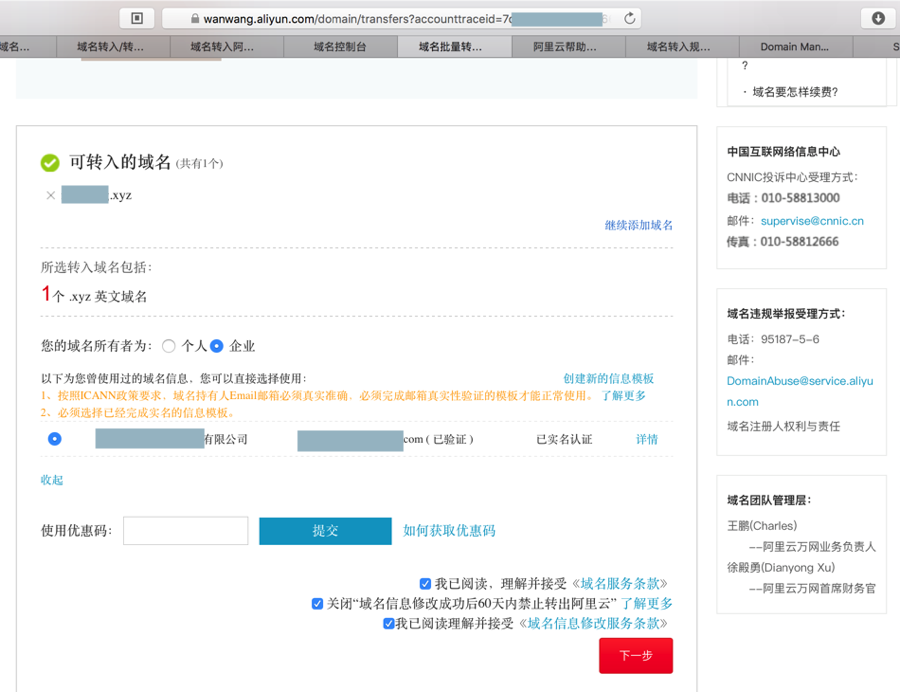Open 了解更多 link beside 60天 option
This screenshot has width=900, height=692.
click(x=647, y=604)
